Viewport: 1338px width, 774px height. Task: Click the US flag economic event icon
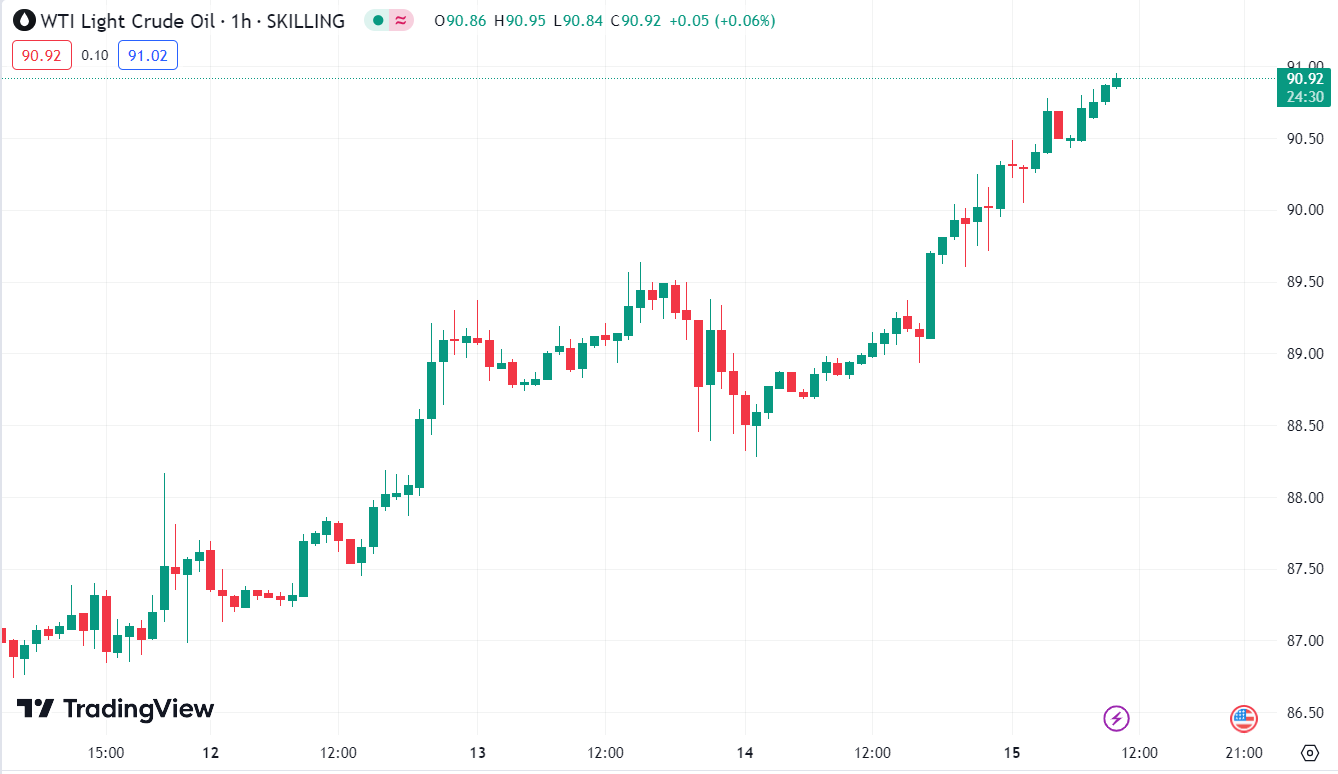1243,717
